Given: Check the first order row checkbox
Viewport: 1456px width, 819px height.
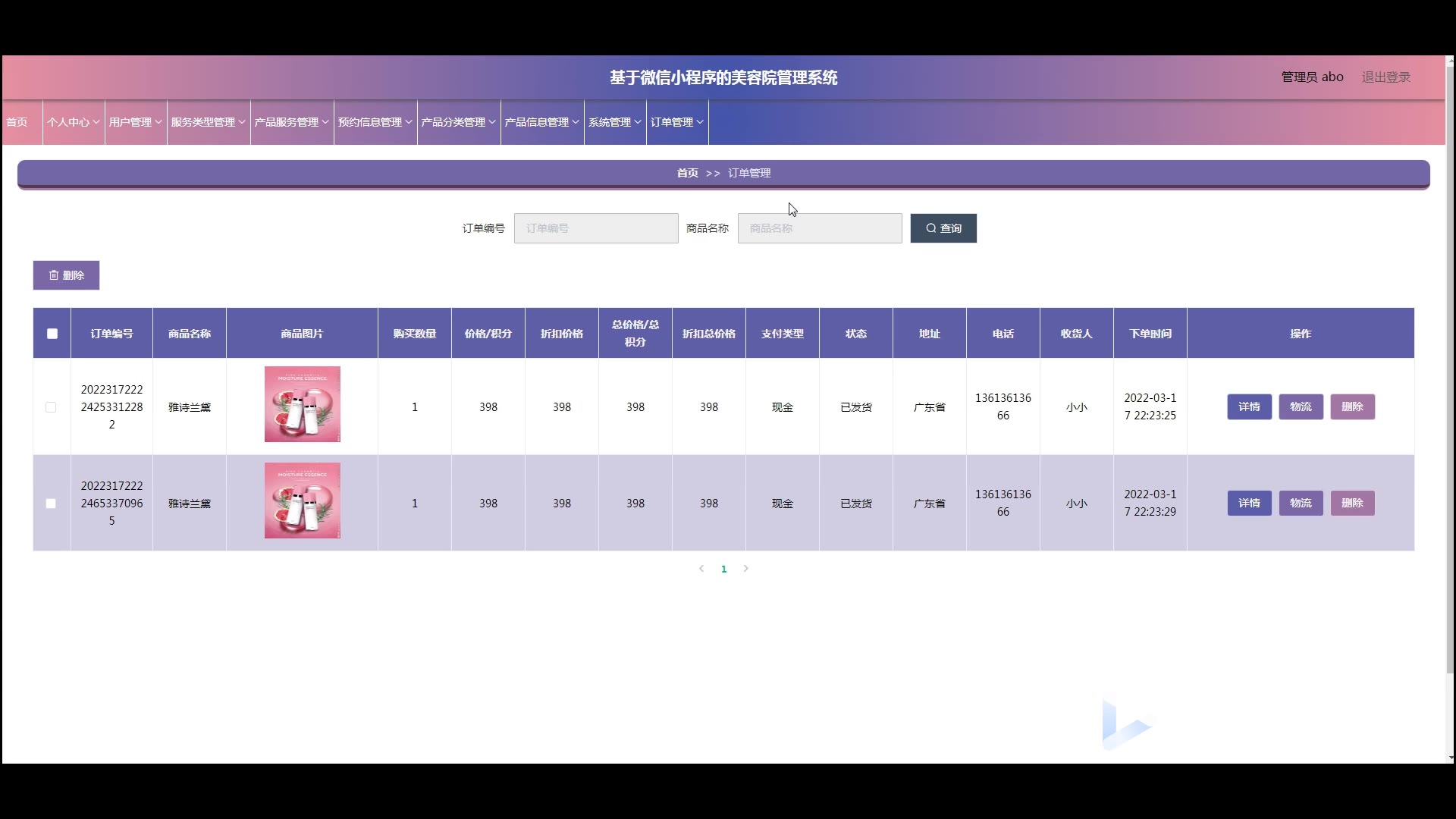Looking at the screenshot, I should pyautogui.click(x=51, y=407).
